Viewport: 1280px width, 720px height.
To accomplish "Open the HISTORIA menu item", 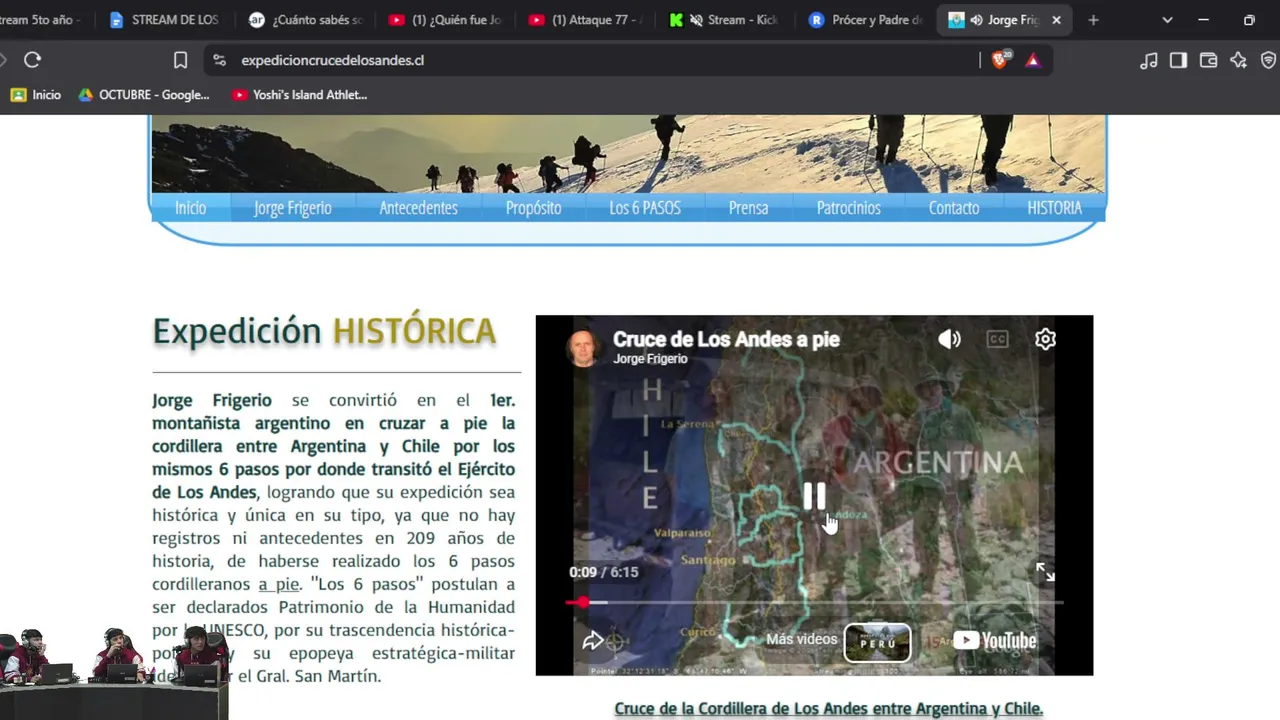I will [x=1054, y=208].
